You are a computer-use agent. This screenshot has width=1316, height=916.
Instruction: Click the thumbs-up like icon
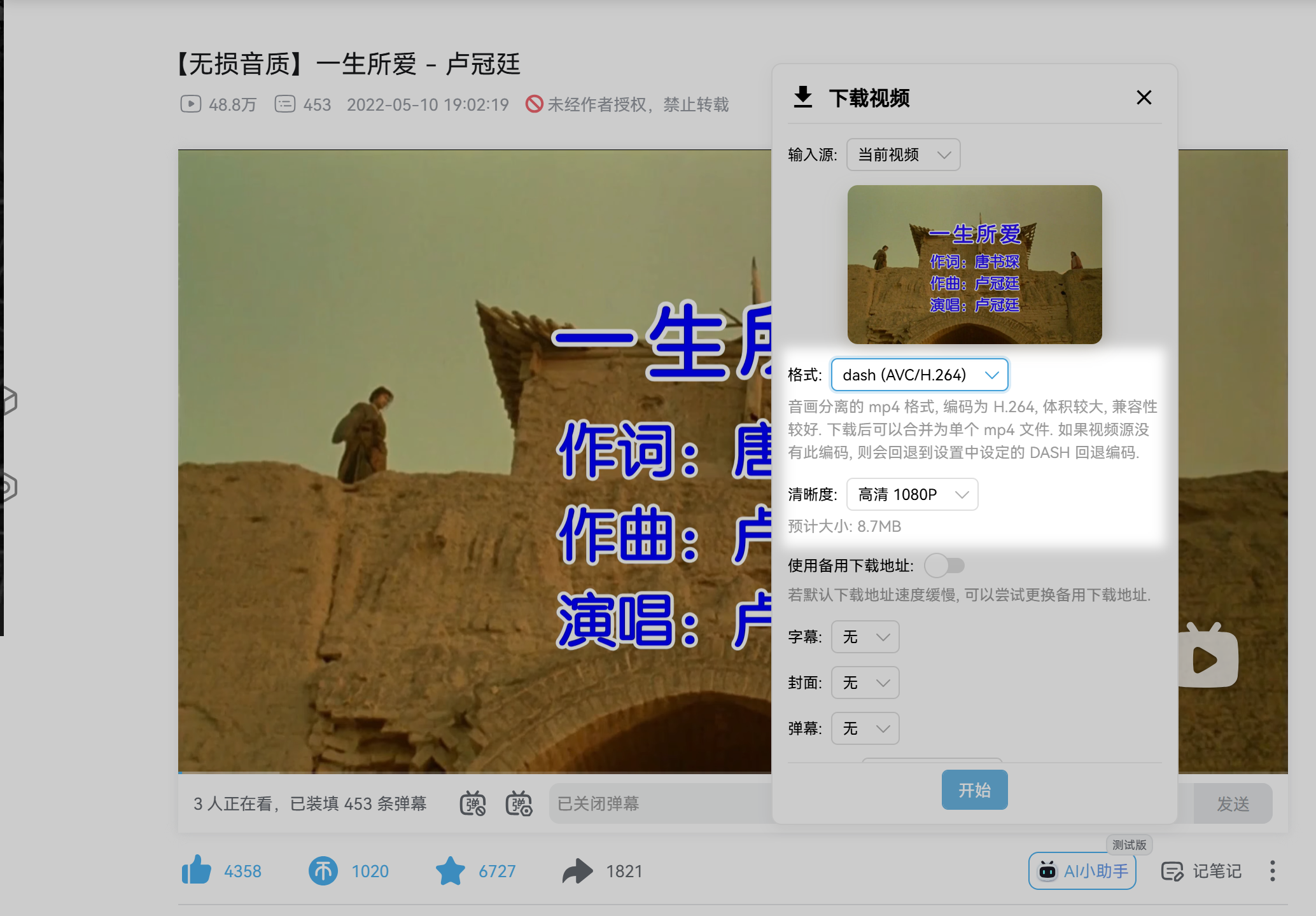[x=196, y=870]
